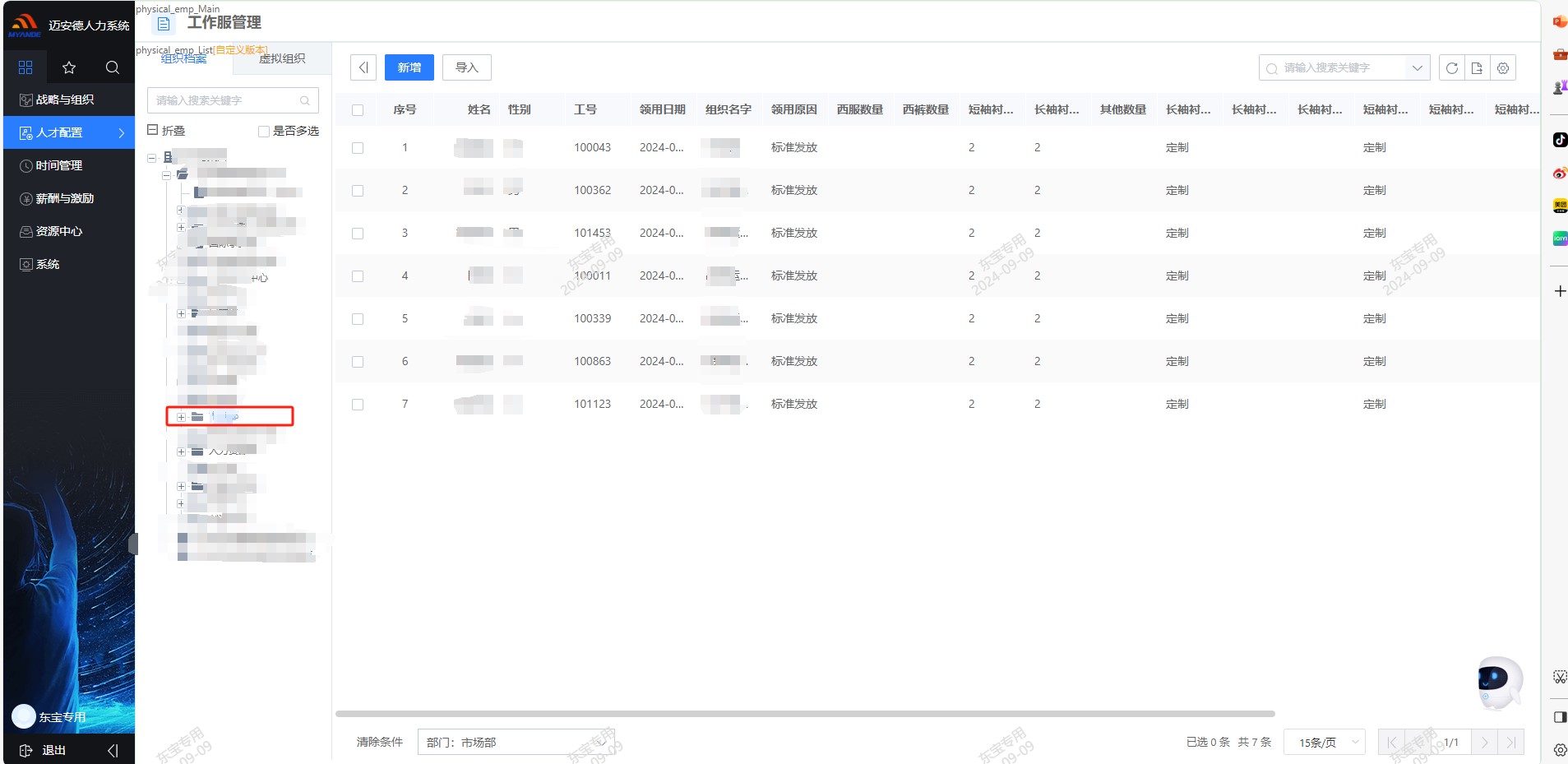The width and height of the screenshot is (1568, 764).
Task: Toggle the 是否多选 checkbox
Action: (264, 132)
